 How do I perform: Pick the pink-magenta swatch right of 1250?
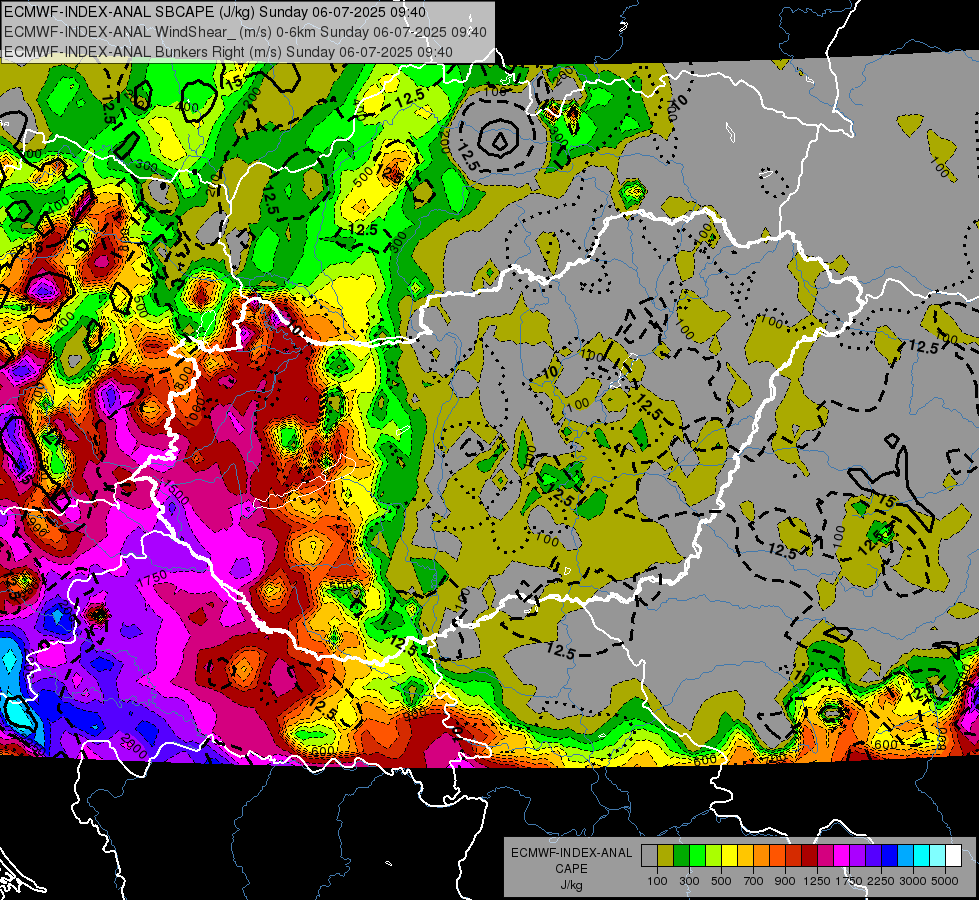825,855
